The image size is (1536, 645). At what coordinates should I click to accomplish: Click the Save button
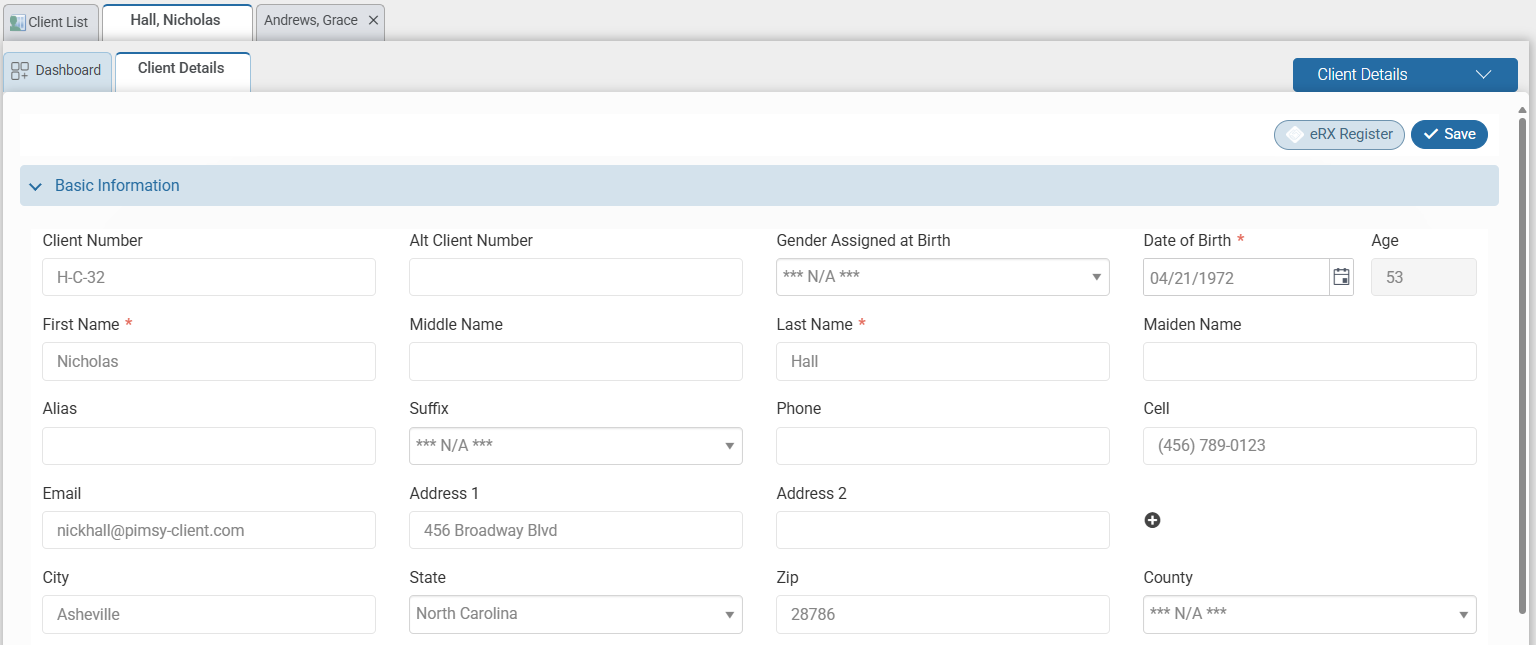[x=1449, y=133]
